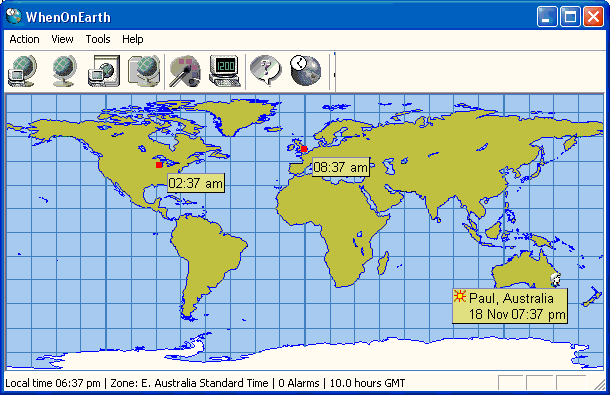Open the View menu
This screenshot has width=610, height=395.
click(x=62, y=39)
